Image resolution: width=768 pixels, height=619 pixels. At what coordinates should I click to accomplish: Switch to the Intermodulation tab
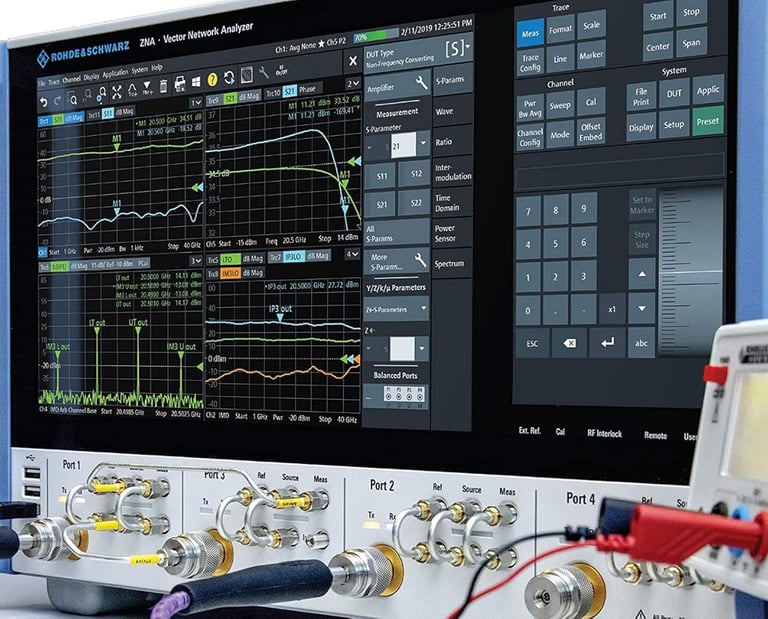453,172
